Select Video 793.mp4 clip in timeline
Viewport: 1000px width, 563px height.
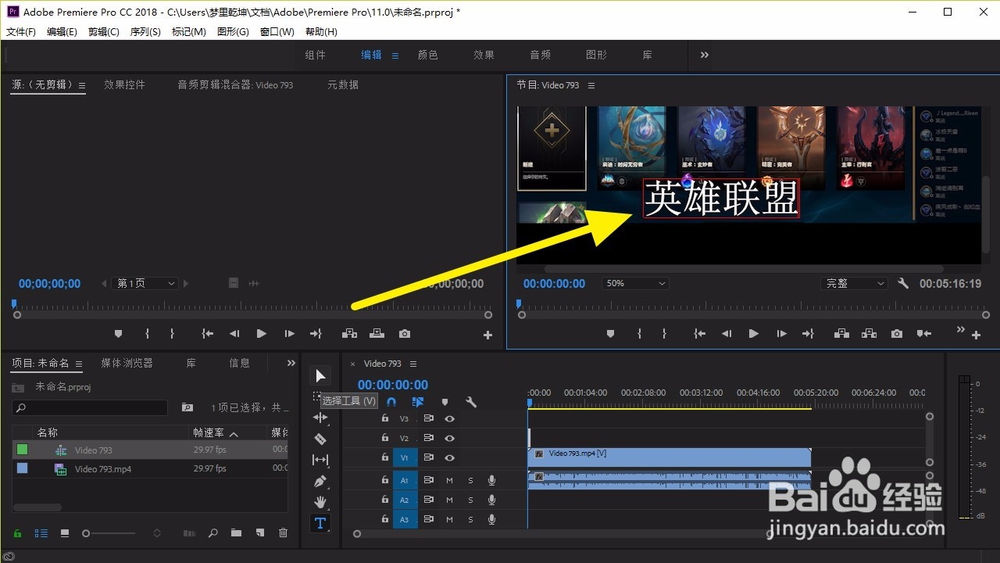pos(670,457)
